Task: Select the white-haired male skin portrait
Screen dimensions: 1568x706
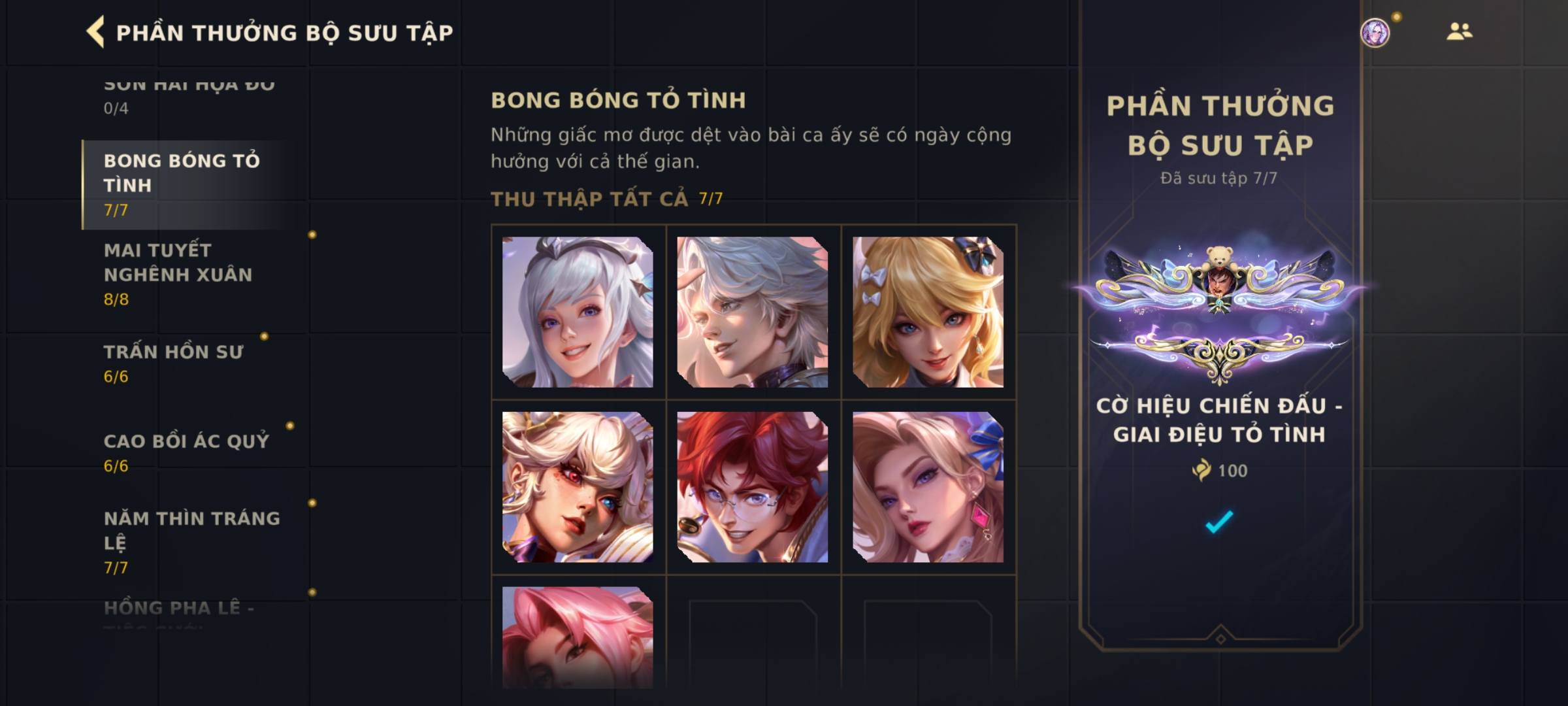Action: click(753, 312)
